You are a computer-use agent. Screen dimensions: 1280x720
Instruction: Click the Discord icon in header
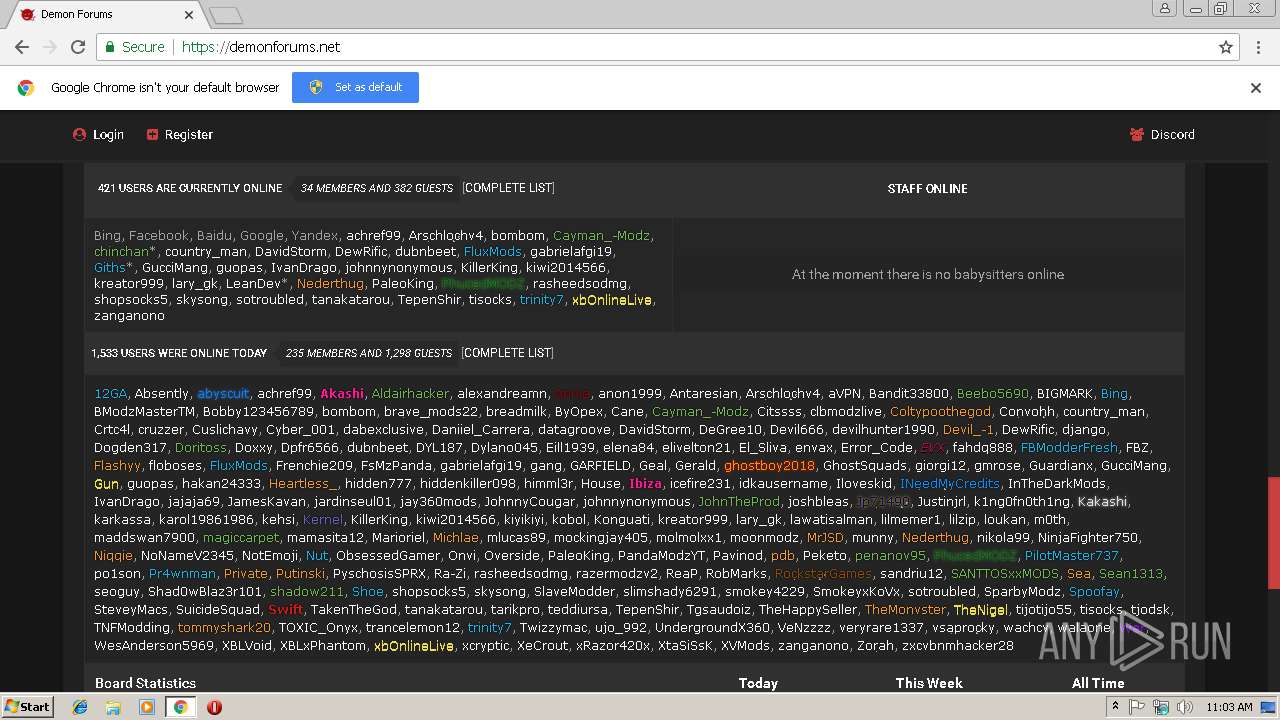pos(1137,135)
